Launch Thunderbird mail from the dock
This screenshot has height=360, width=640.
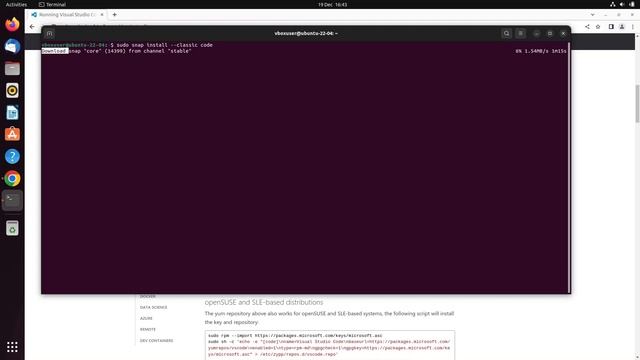(12, 46)
